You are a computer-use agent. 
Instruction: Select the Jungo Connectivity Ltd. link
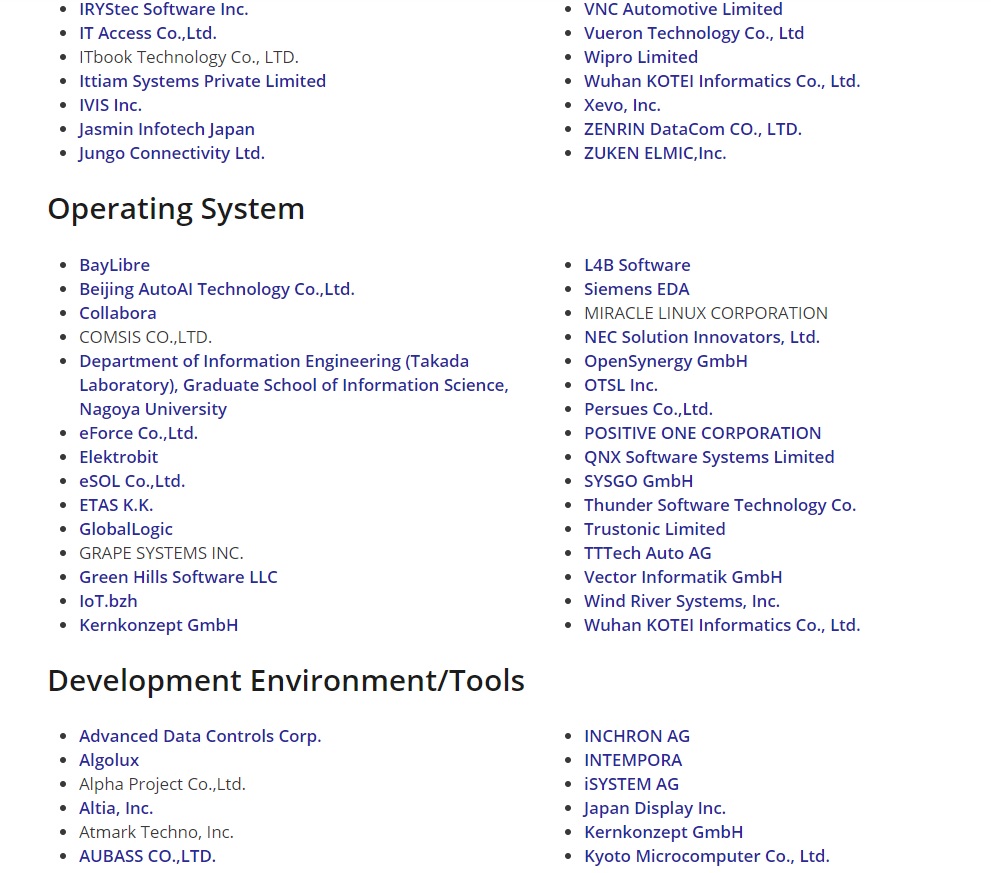coord(171,153)
